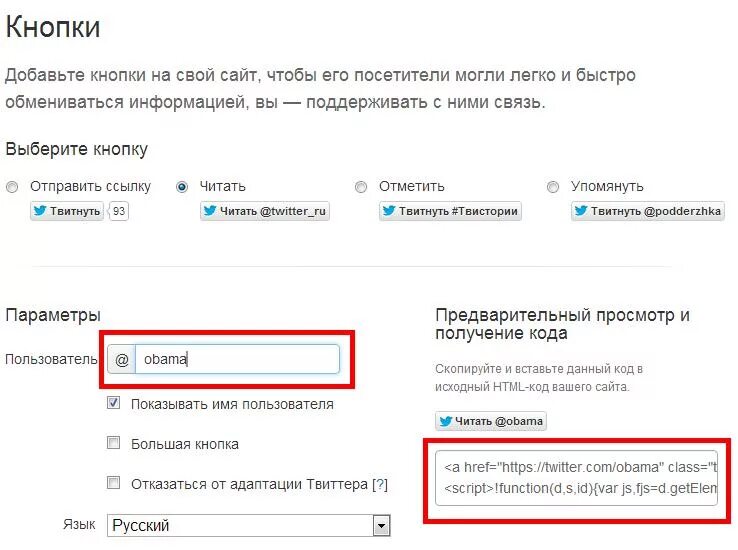Select the Читать radio button

[x=182, y=187]
